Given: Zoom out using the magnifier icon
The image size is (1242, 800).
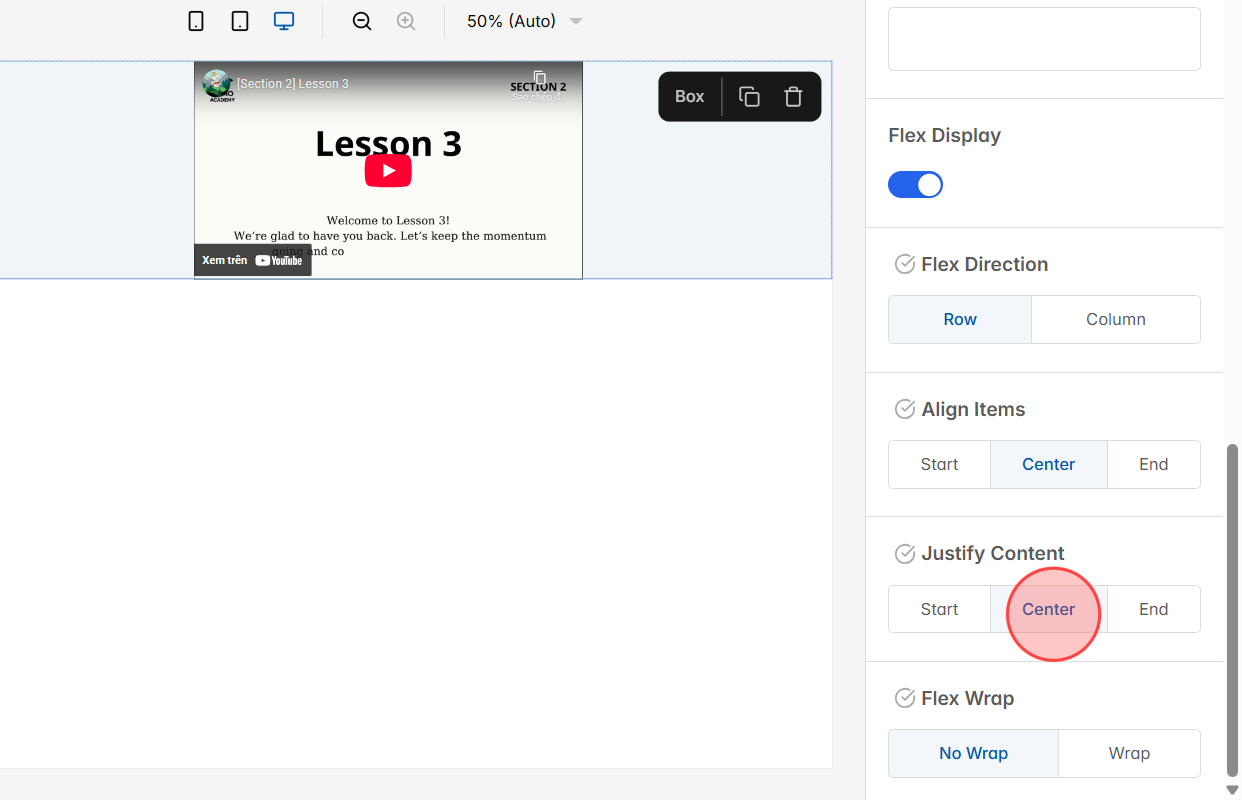Looking at the screenshot, I should click(362, 20).
